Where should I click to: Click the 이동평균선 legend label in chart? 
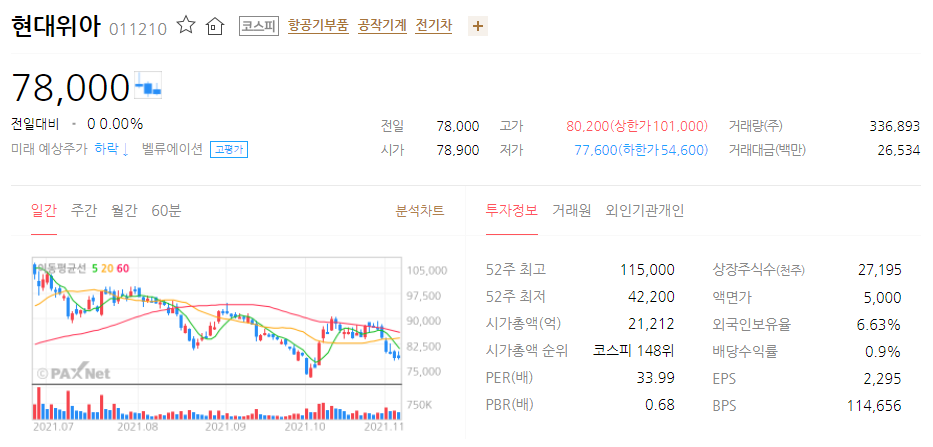61,268
